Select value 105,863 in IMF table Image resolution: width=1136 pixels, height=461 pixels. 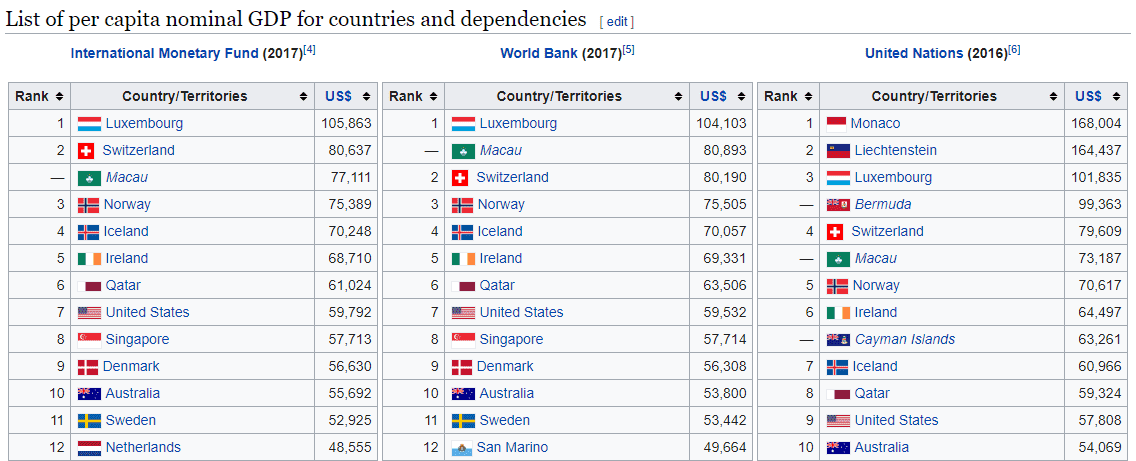(346, 124)
